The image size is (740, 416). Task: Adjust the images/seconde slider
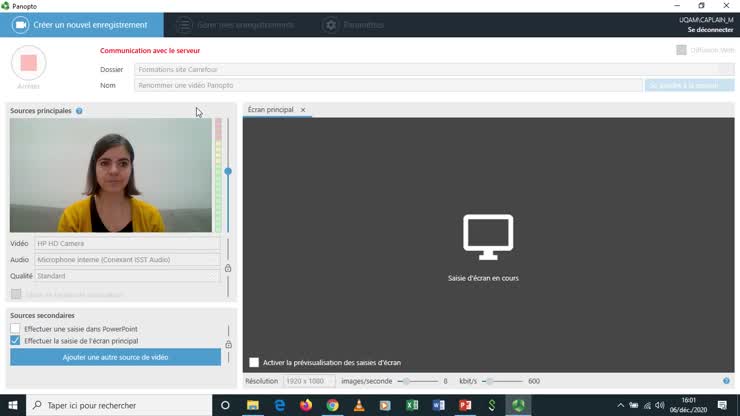406,381
